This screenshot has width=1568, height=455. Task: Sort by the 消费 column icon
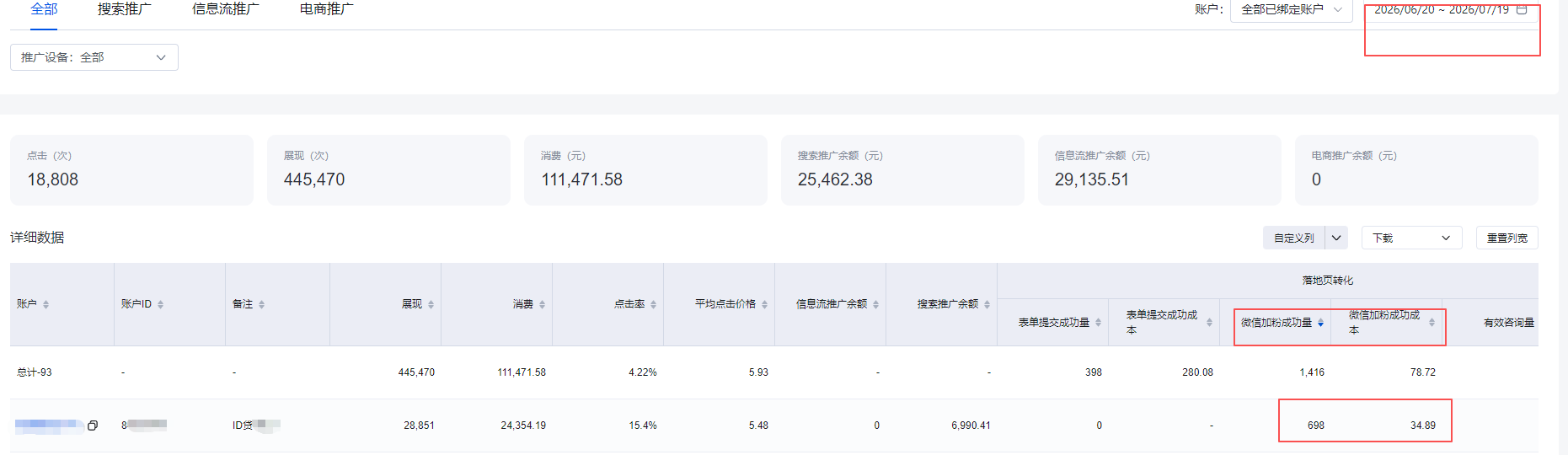coord(542,304)
